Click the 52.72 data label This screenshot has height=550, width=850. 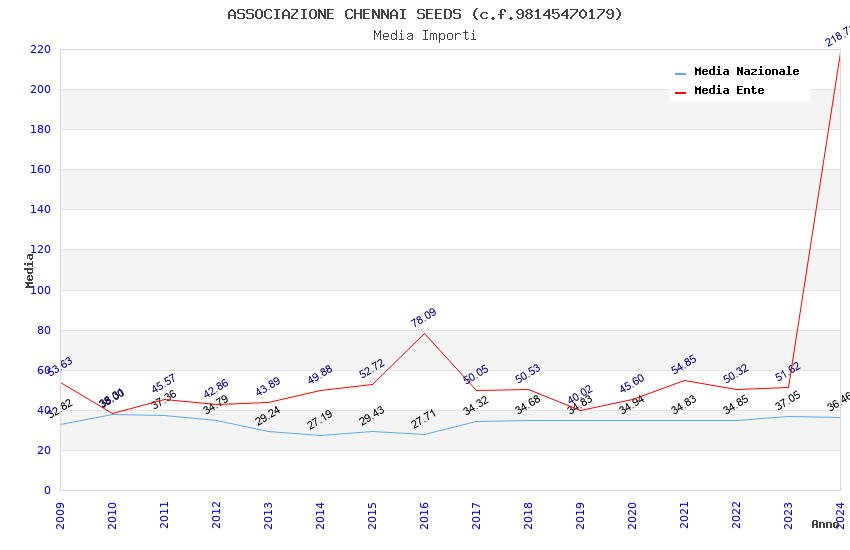tap(372, 368)
